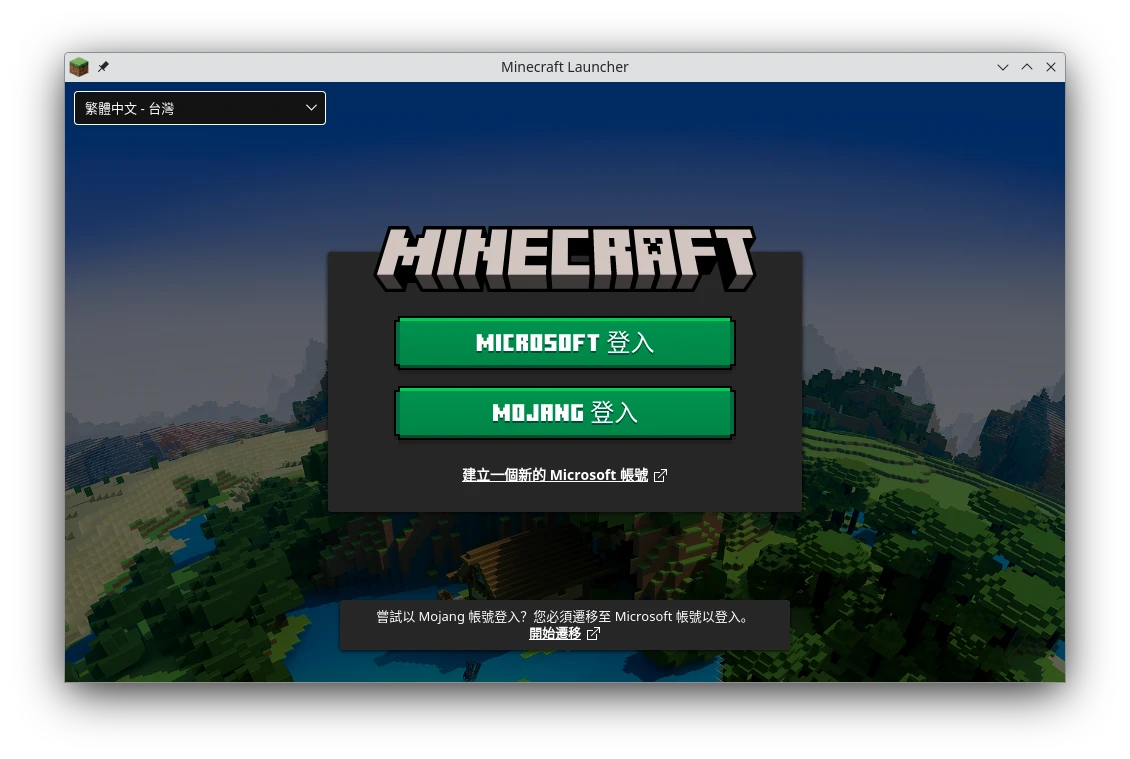Click the grass block app icon in title bar
Screen dimensions: 1130x759
tap(79, 67)
